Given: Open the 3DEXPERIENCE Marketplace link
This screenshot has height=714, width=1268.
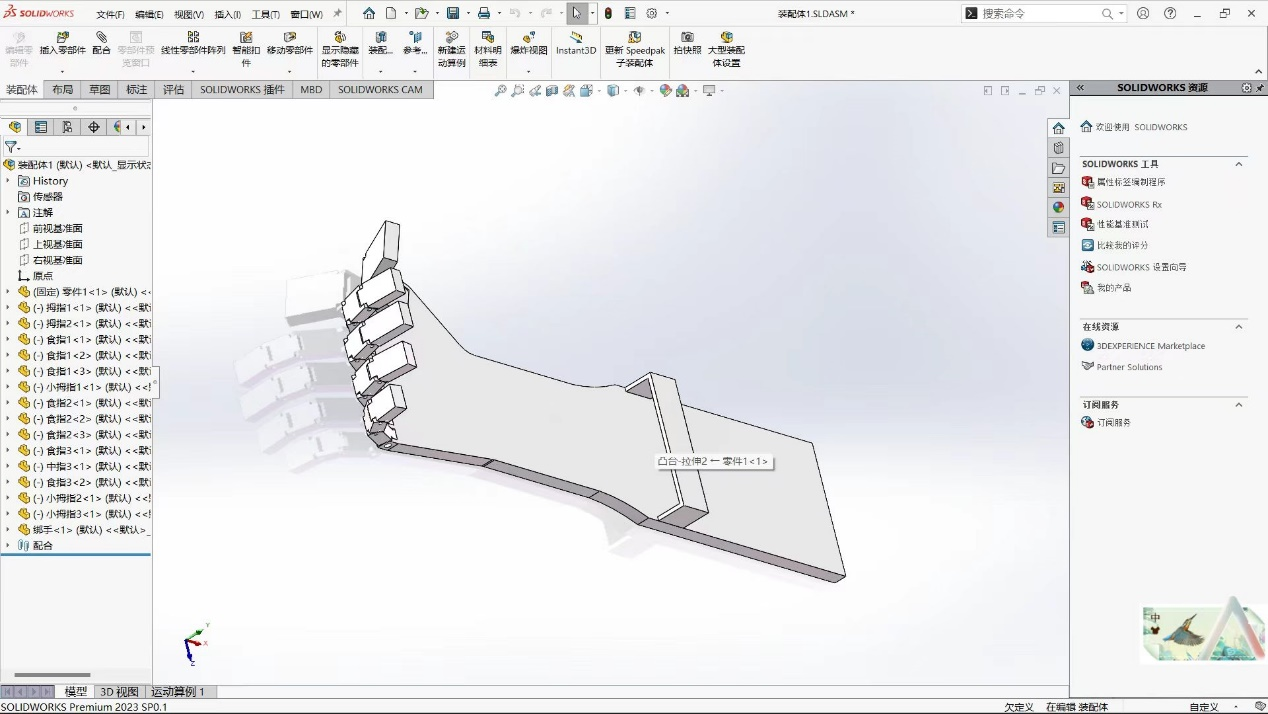Looking at the screenshot, I should click(1150, 346).
